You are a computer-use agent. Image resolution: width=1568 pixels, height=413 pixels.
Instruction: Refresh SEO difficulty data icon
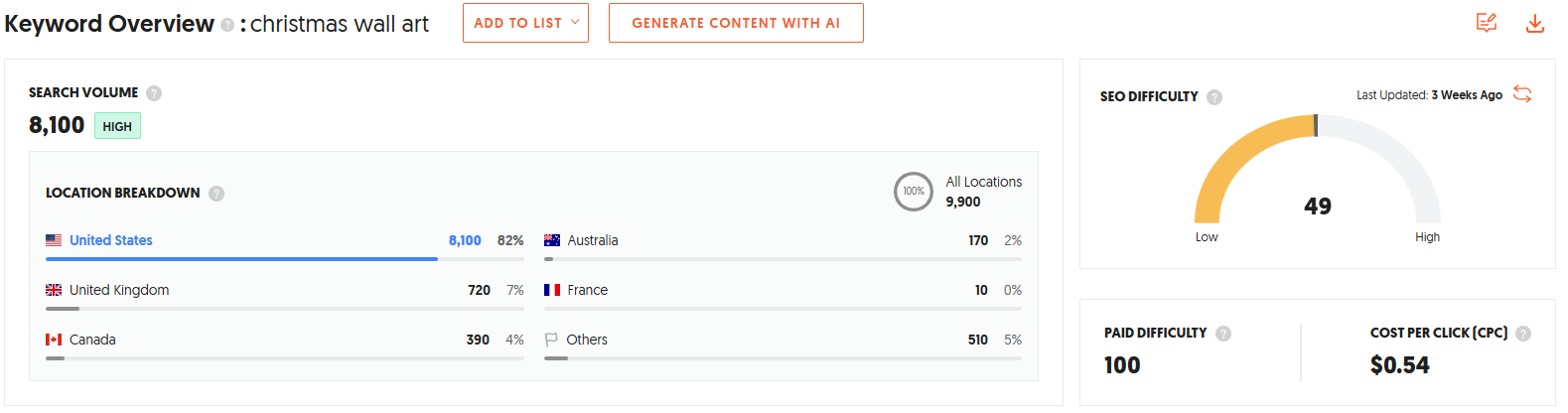(x=1522, y=94)
